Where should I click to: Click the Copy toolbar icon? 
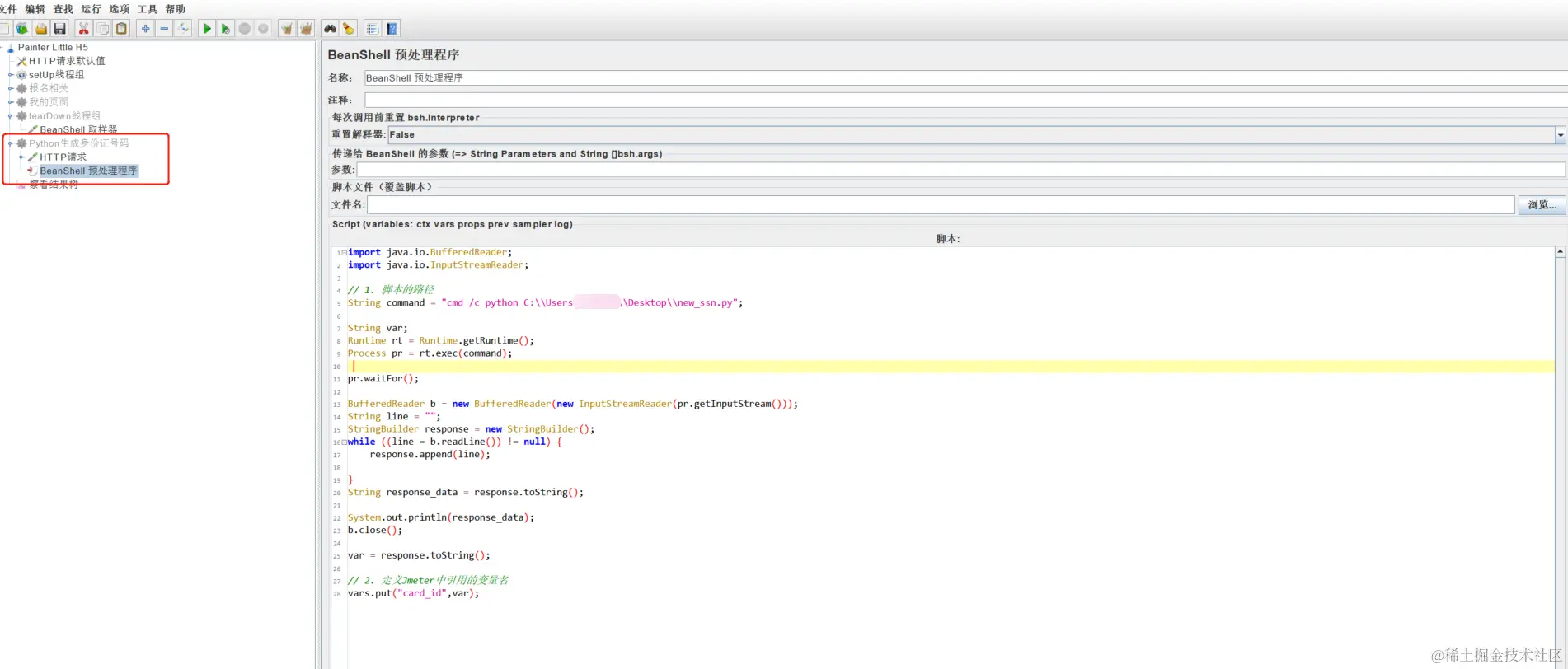pyautogui.click(x=103, y=29)
